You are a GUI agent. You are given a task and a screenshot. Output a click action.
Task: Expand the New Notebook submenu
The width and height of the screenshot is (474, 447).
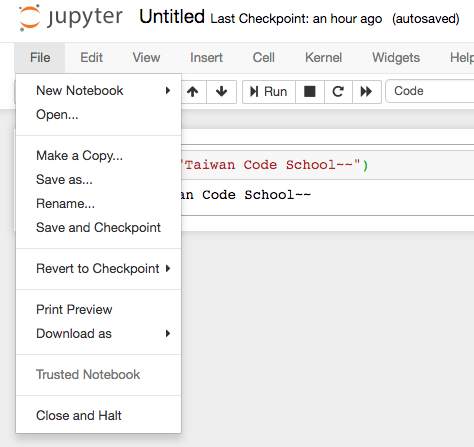[x=98, y=91]
